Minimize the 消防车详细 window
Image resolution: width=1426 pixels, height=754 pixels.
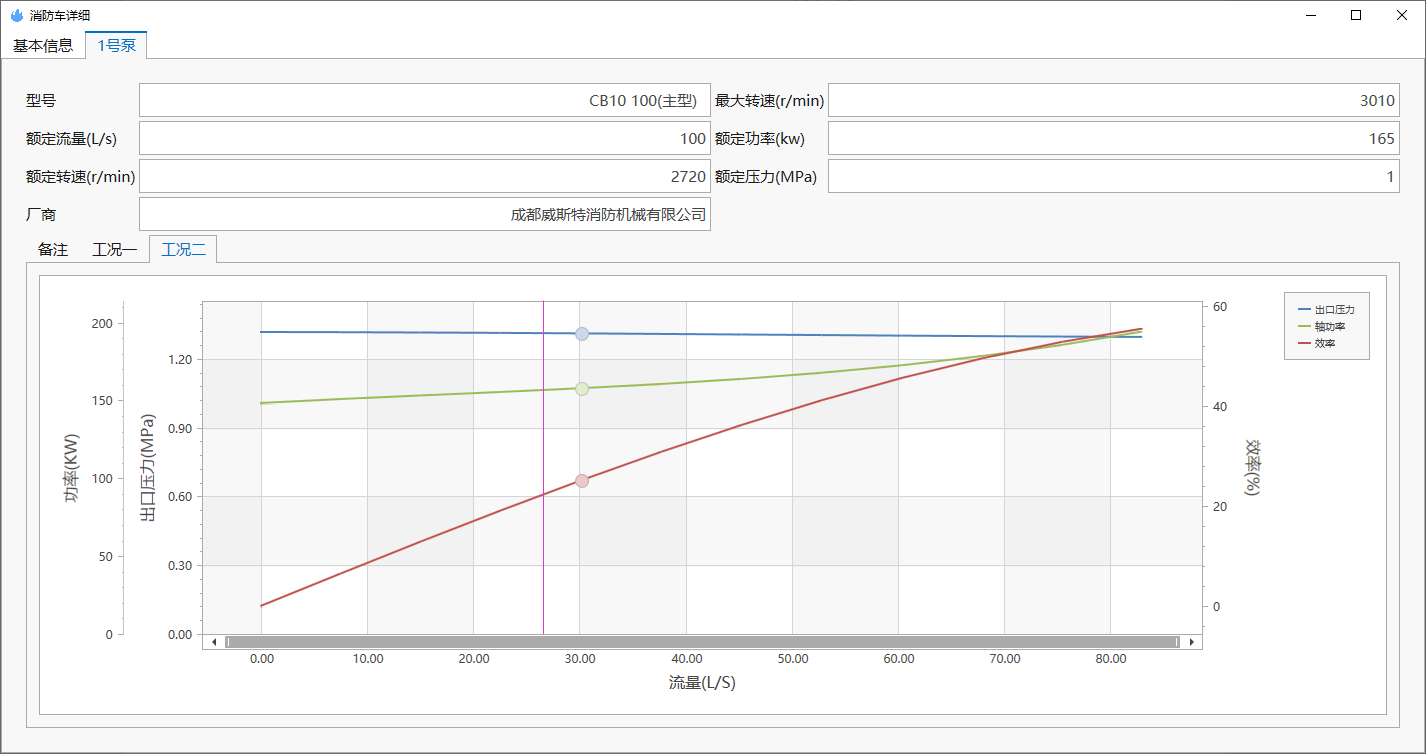(1311, 15)
